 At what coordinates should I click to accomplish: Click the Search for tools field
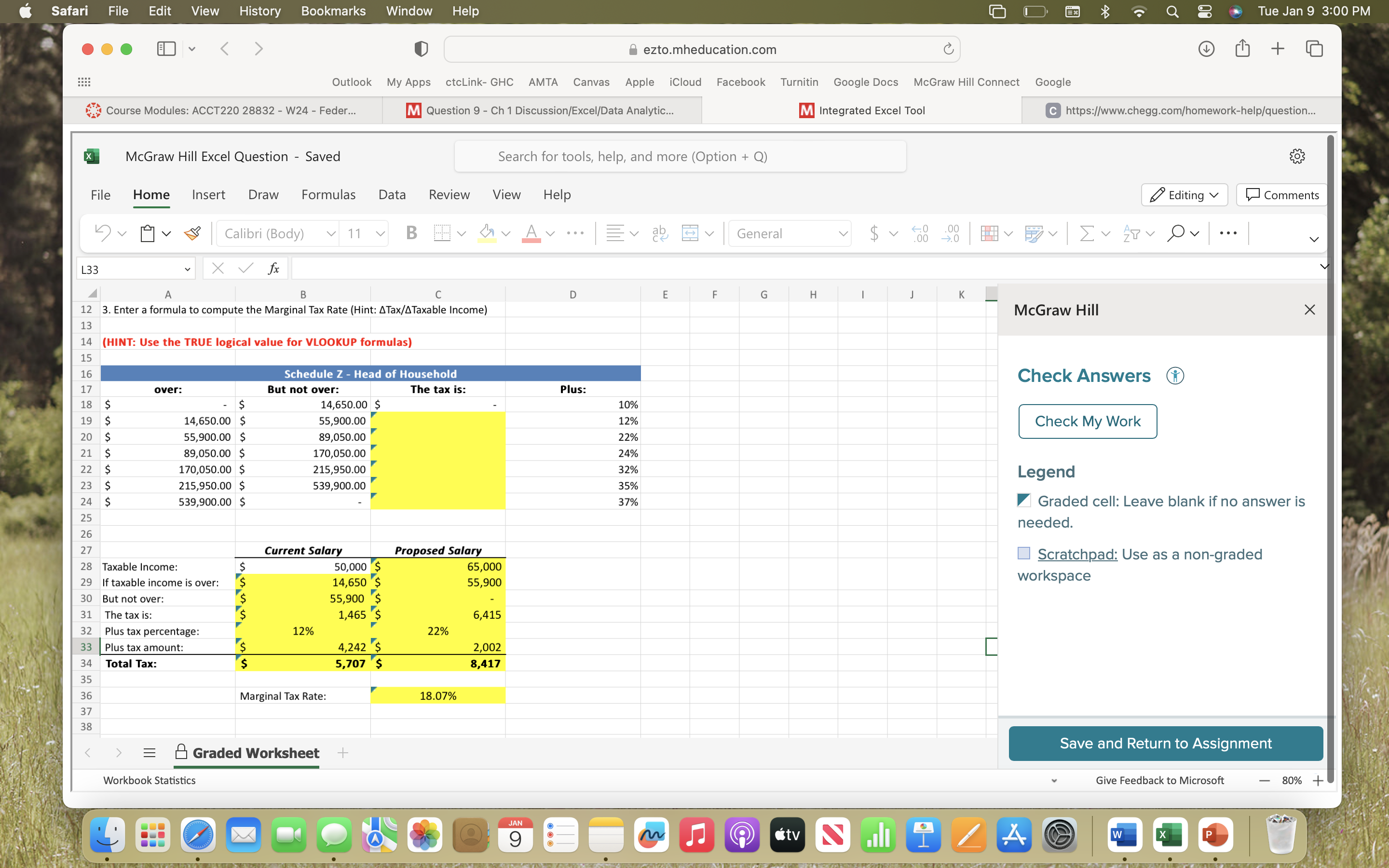pos(680,156)
